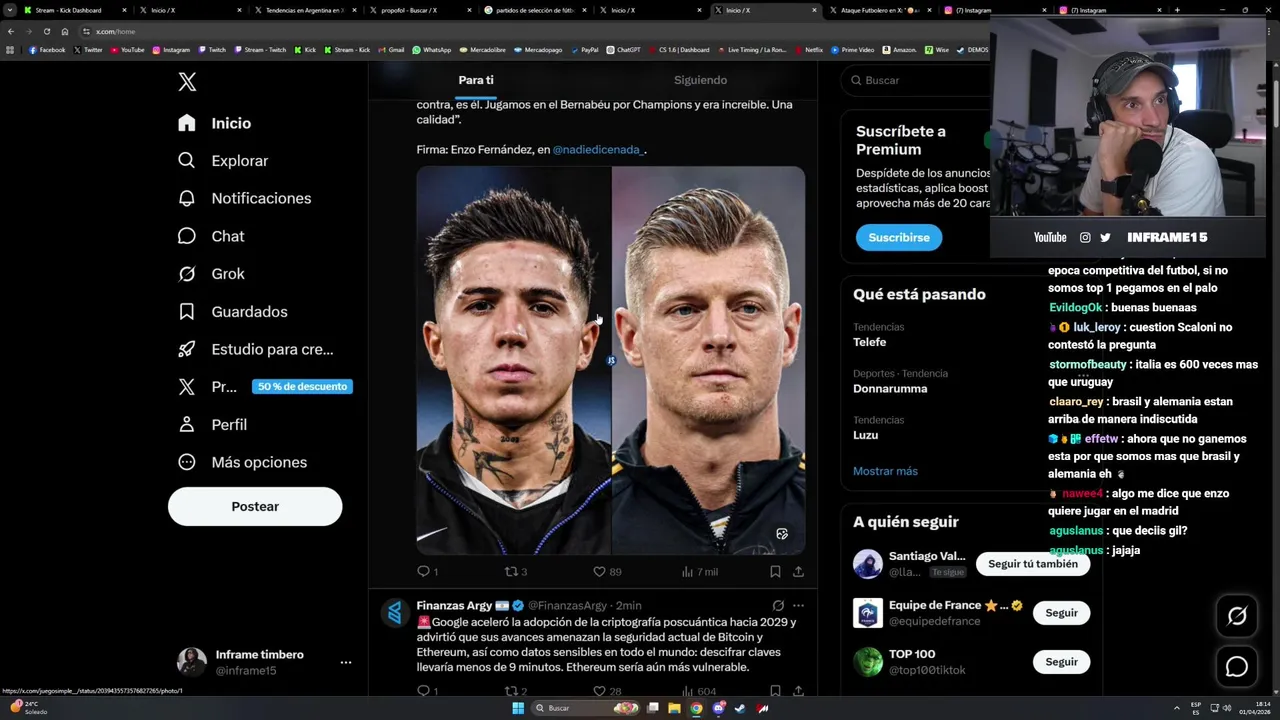Bookmark the Enzo Fernández post
The width and height of the screenshot is (1280, 720).
coord(775,572)
